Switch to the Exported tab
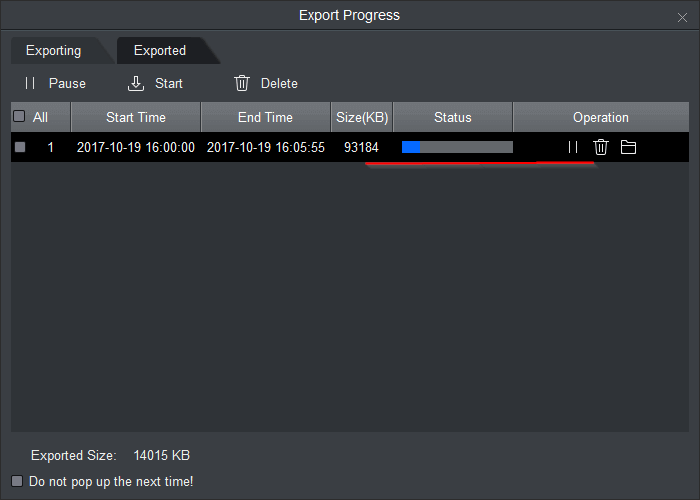Viewport: 700px width, 500px height. point(160,51)
